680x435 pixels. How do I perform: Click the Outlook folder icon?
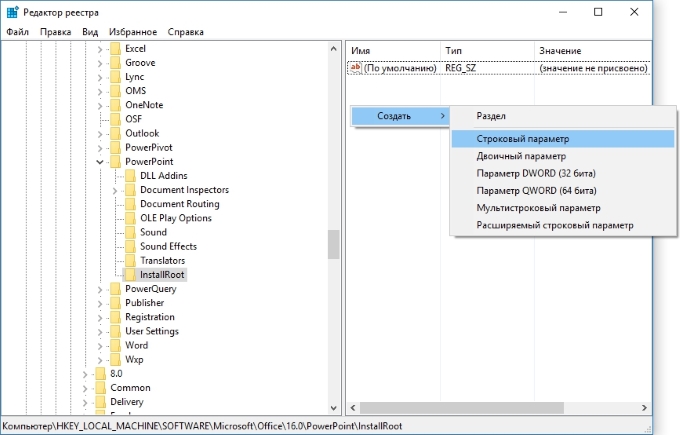(x=115, y=134)
